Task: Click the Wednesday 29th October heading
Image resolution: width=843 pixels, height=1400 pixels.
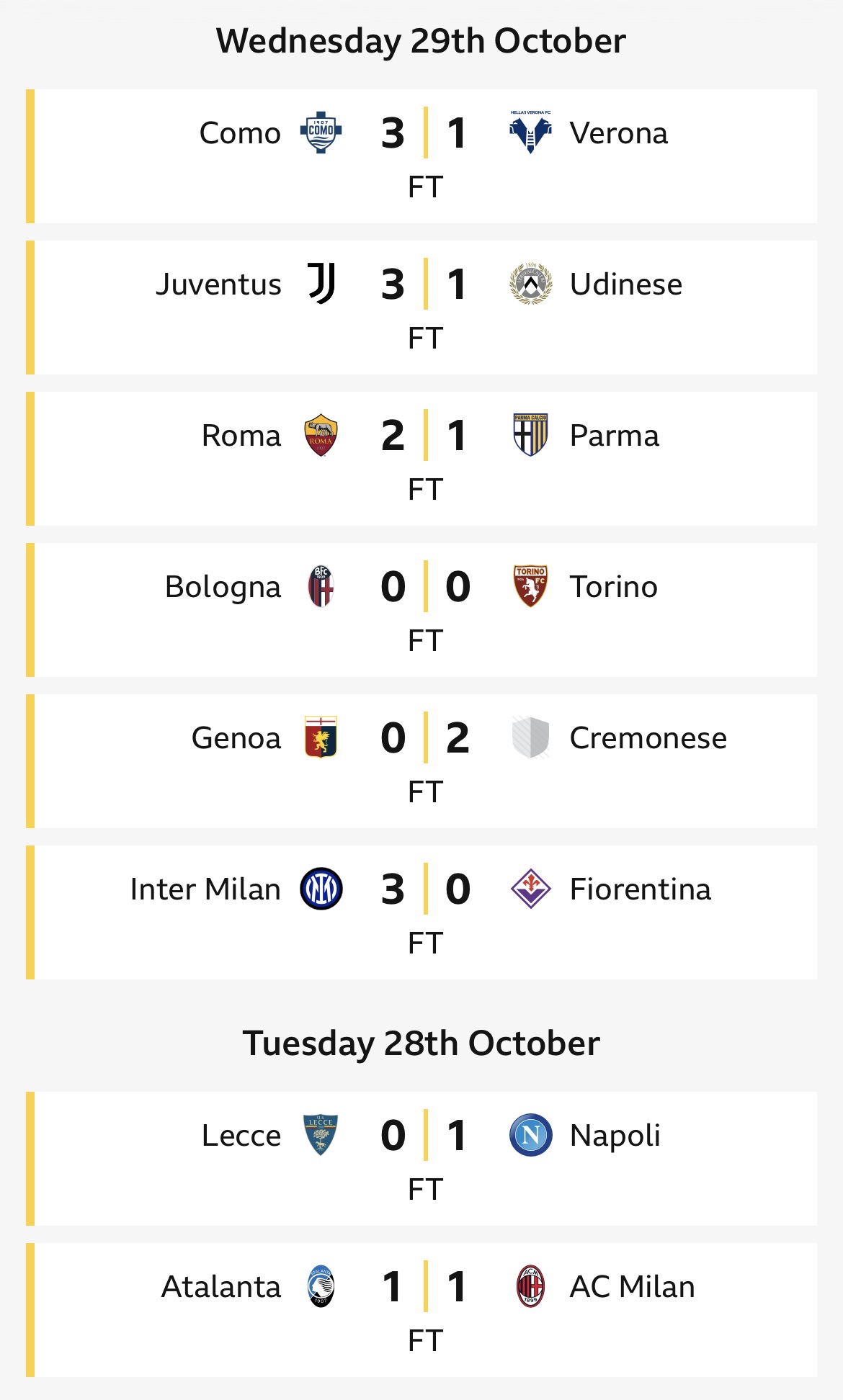Action: [x=421, y=41]
